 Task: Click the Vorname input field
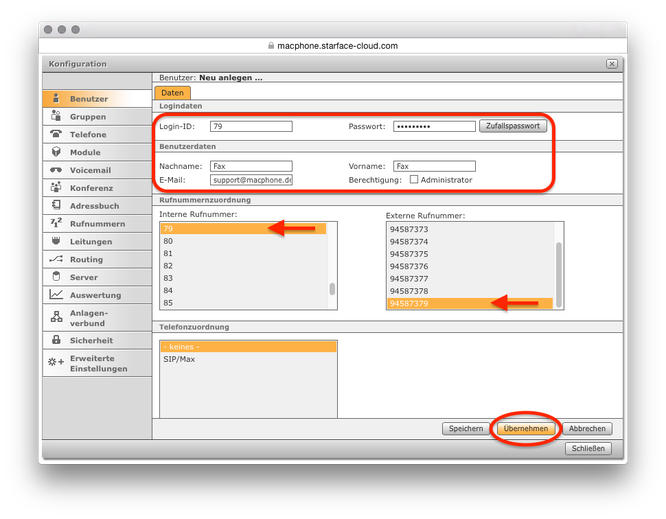pyautogui.click(x=434, y=166)
